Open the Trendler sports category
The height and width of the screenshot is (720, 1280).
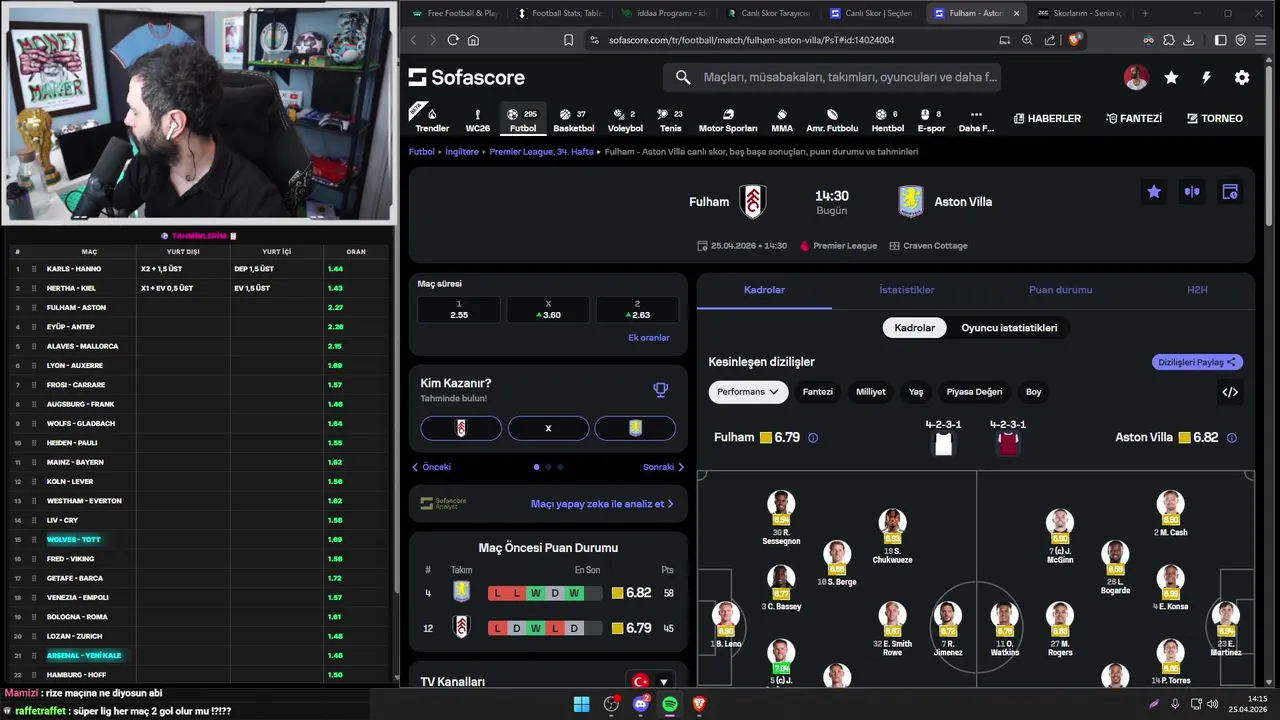tap(432, 120)
